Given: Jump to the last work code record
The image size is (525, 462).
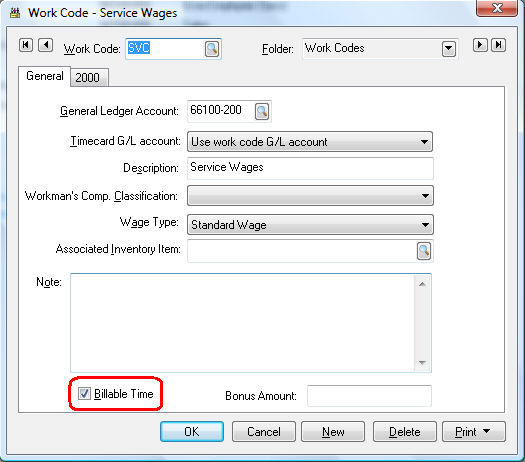Looking at the screenshot, I should (x=499, y=45).
